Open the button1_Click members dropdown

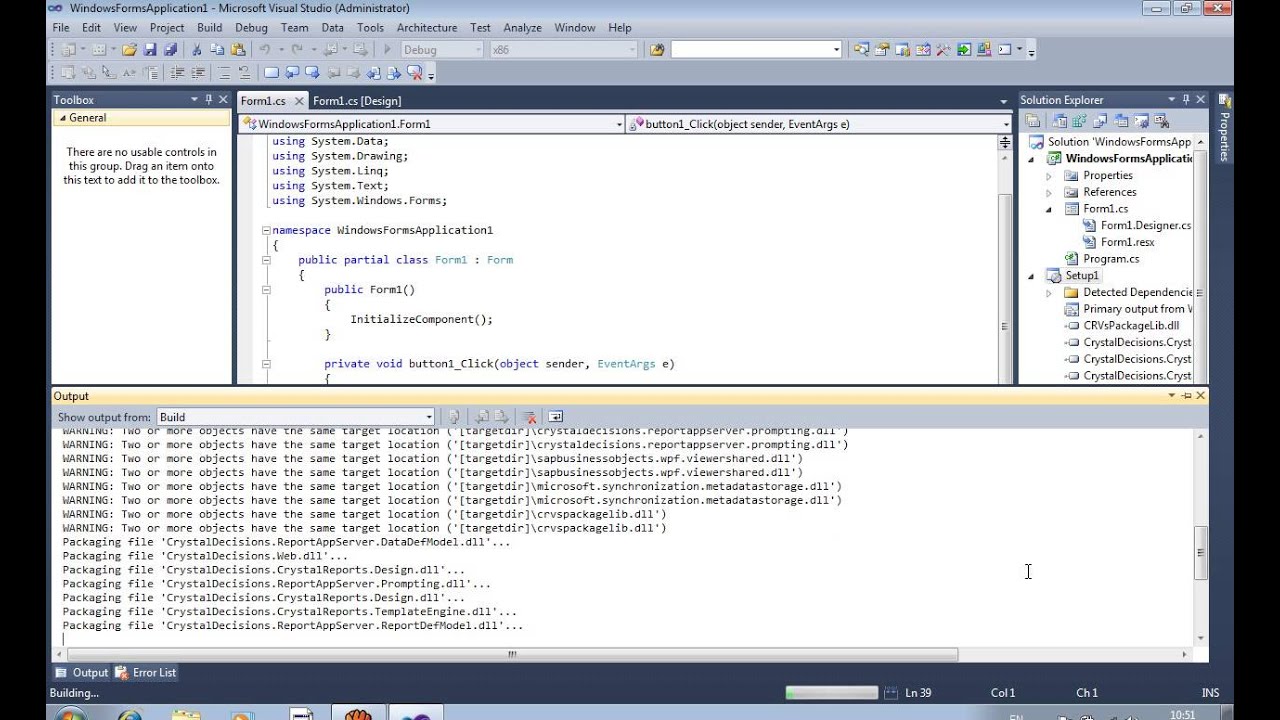click(x=1006, y=124)
